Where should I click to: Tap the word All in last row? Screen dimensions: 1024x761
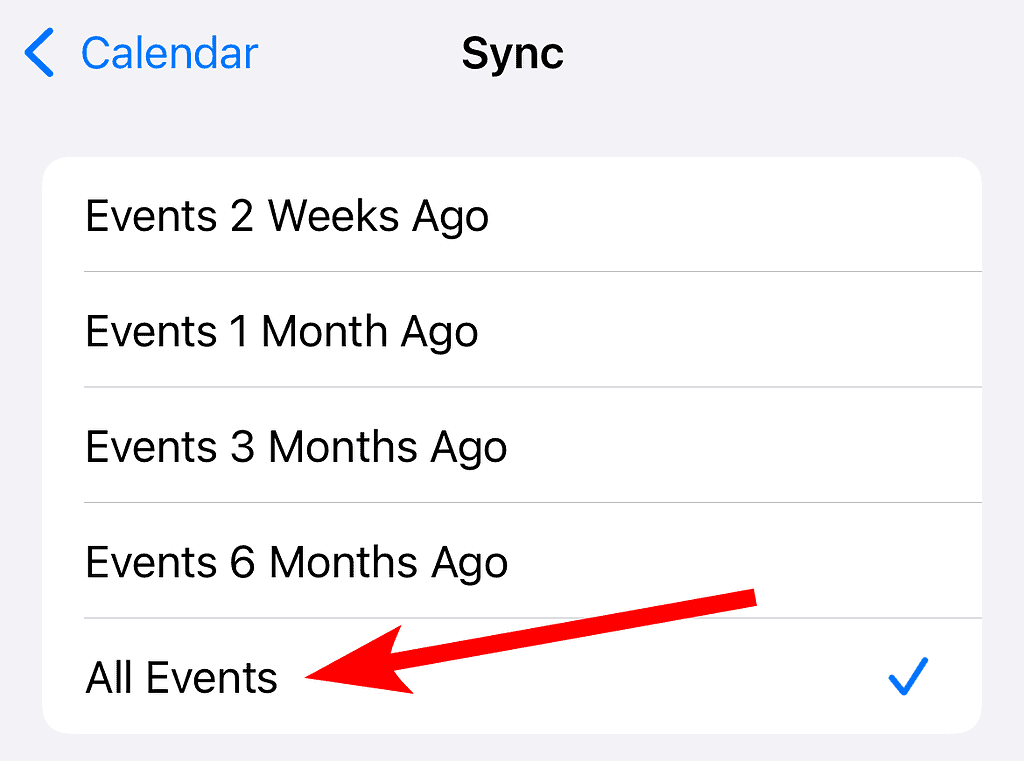tap(109, 677)
